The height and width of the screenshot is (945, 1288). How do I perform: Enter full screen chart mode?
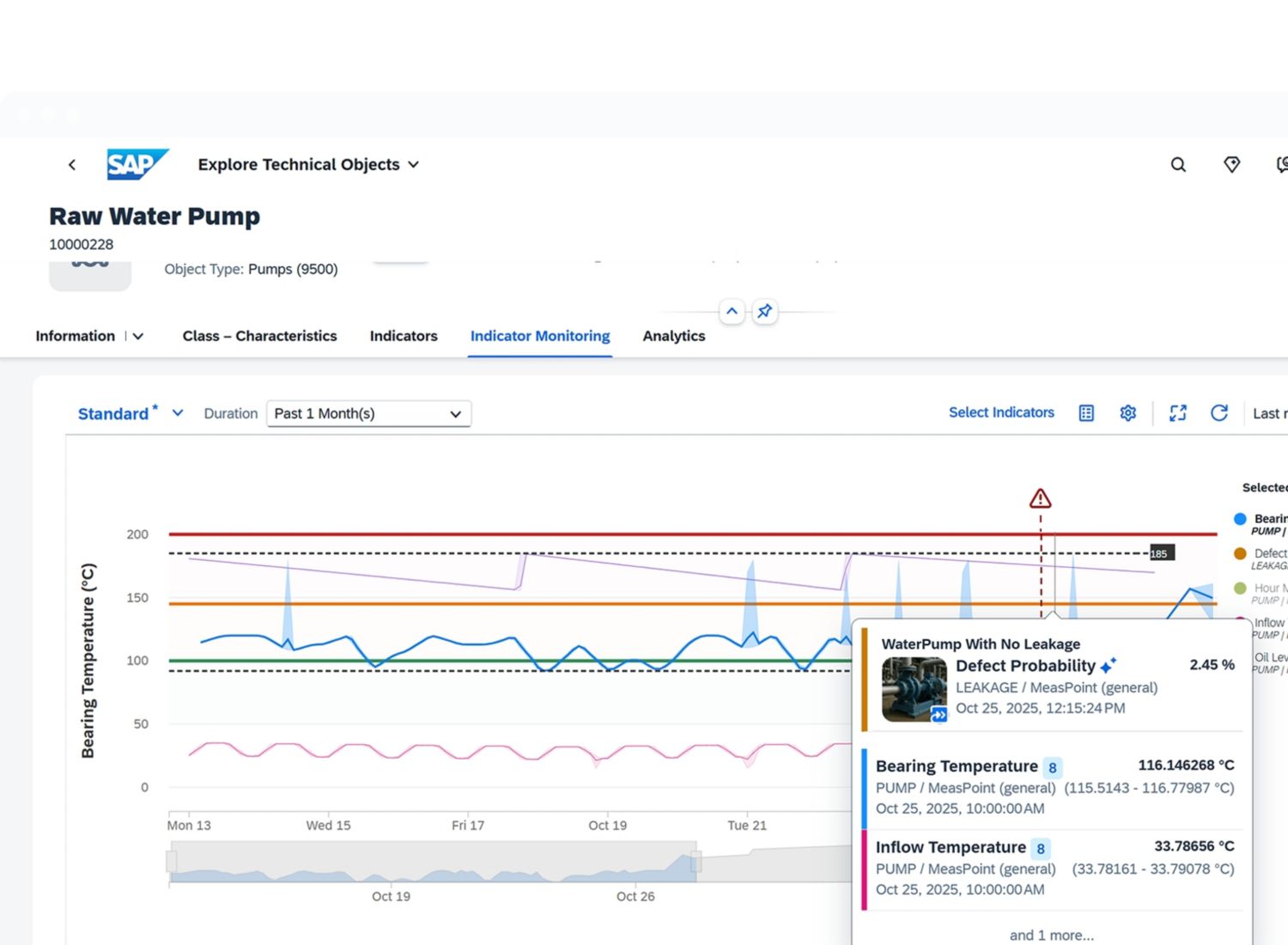[1178, 413]
